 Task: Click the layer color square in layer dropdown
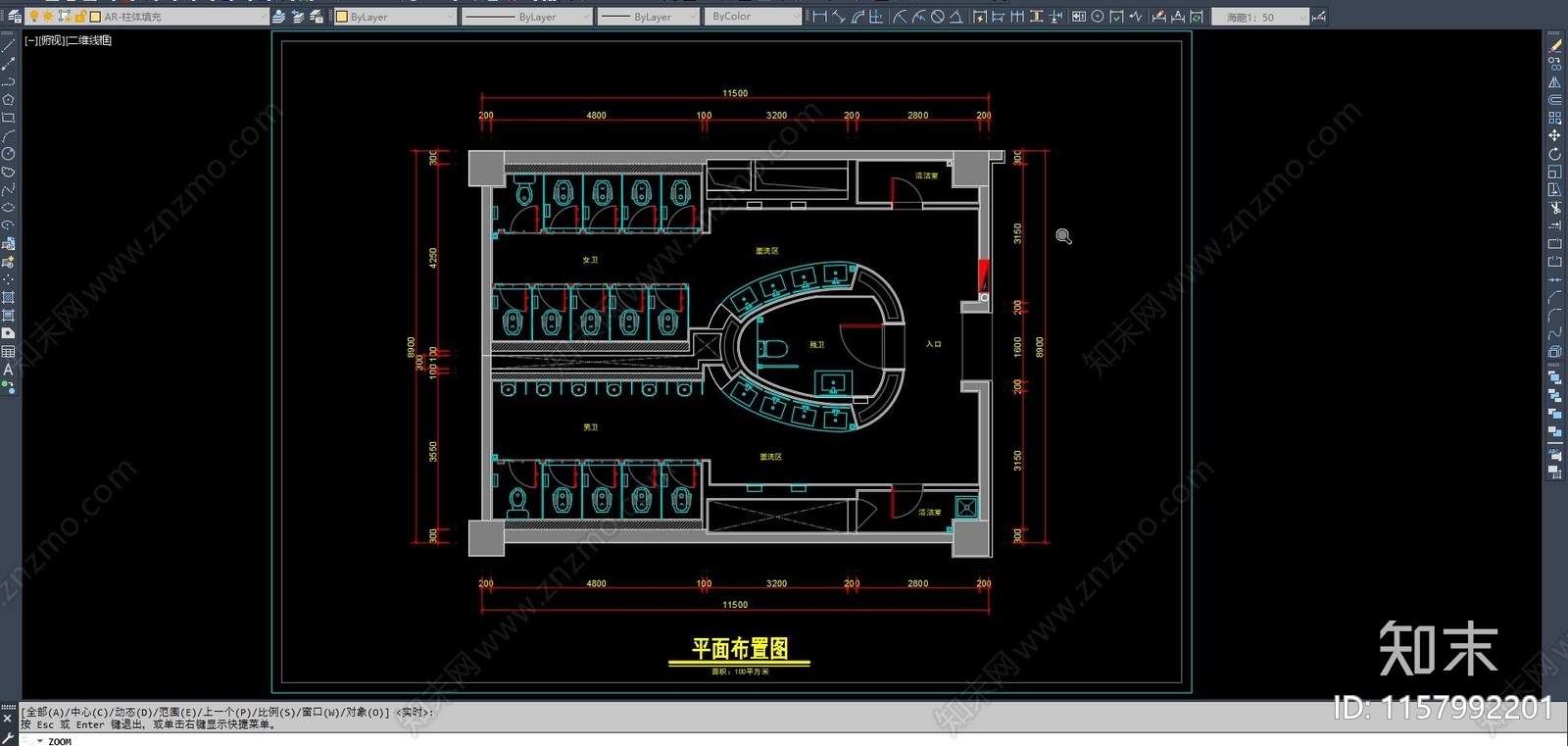pyautogui.click(x=95, y=17)
